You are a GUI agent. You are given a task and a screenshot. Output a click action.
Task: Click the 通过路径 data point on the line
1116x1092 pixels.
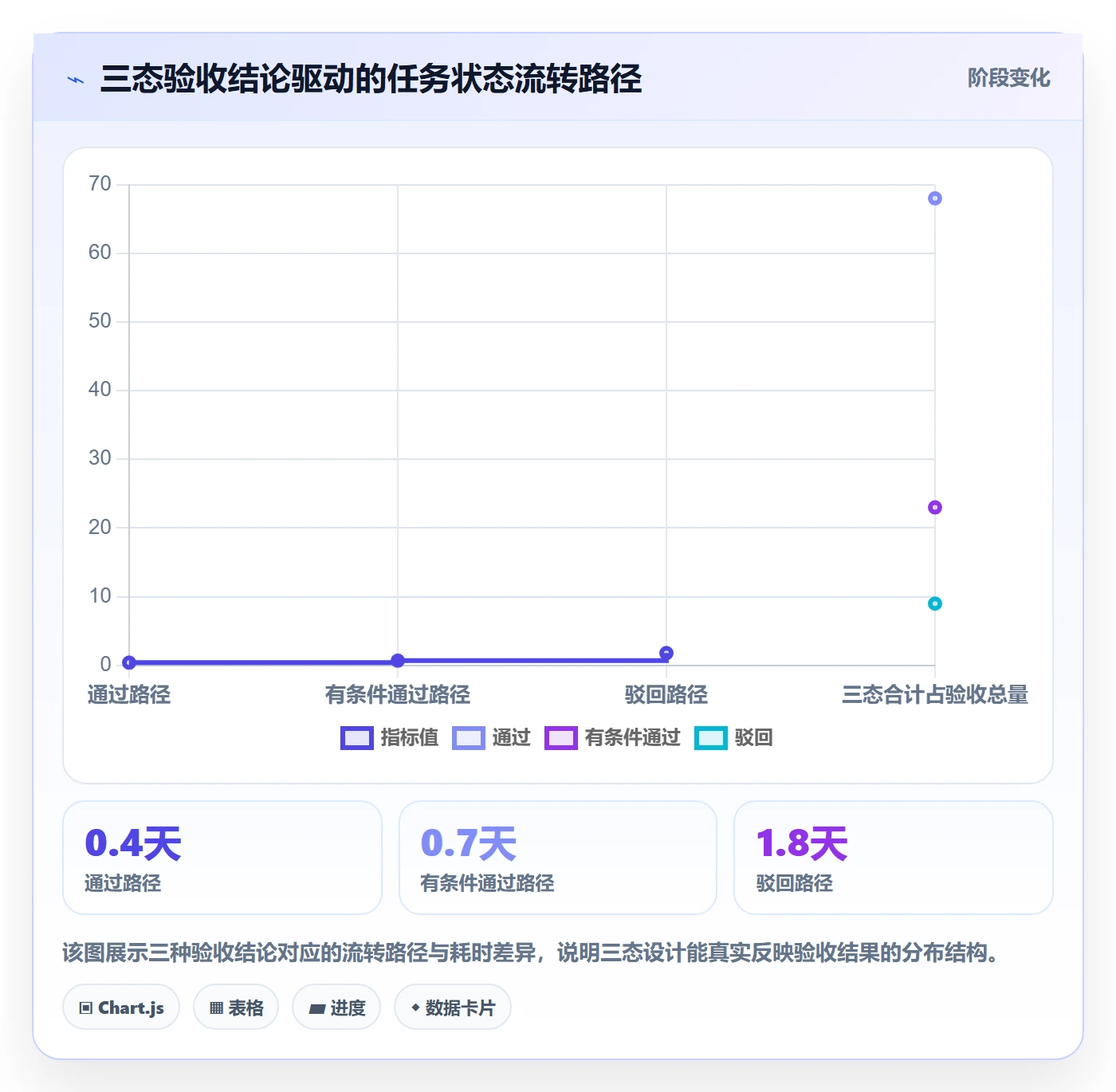point(129,662)
